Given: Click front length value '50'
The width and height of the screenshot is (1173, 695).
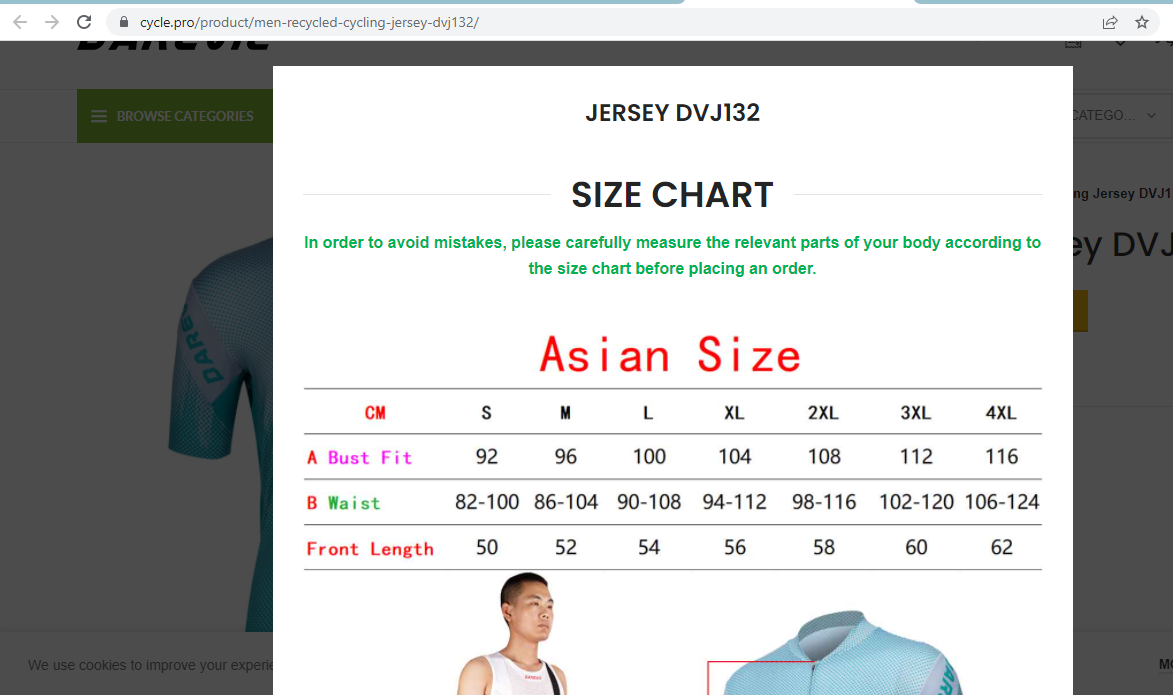Looking at the screenshot, I should pos(486,548).
